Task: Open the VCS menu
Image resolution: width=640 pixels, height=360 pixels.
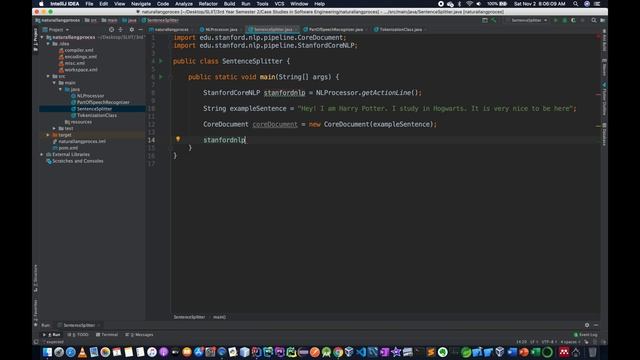Action: 279,4
